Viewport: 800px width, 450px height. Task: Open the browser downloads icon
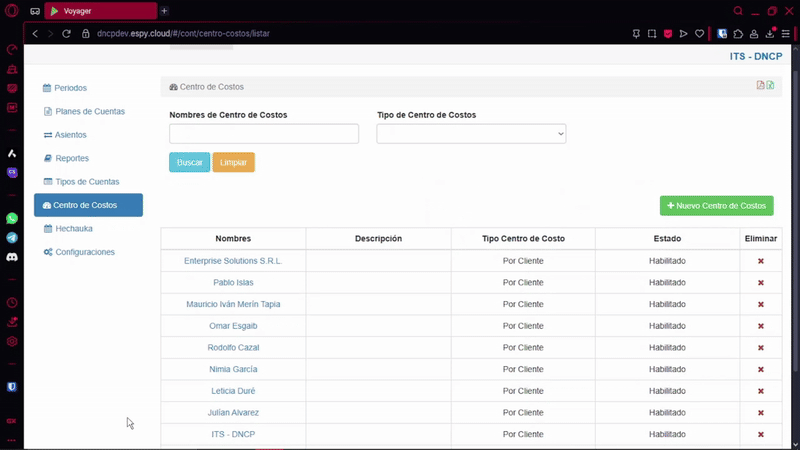click(769, 33)
